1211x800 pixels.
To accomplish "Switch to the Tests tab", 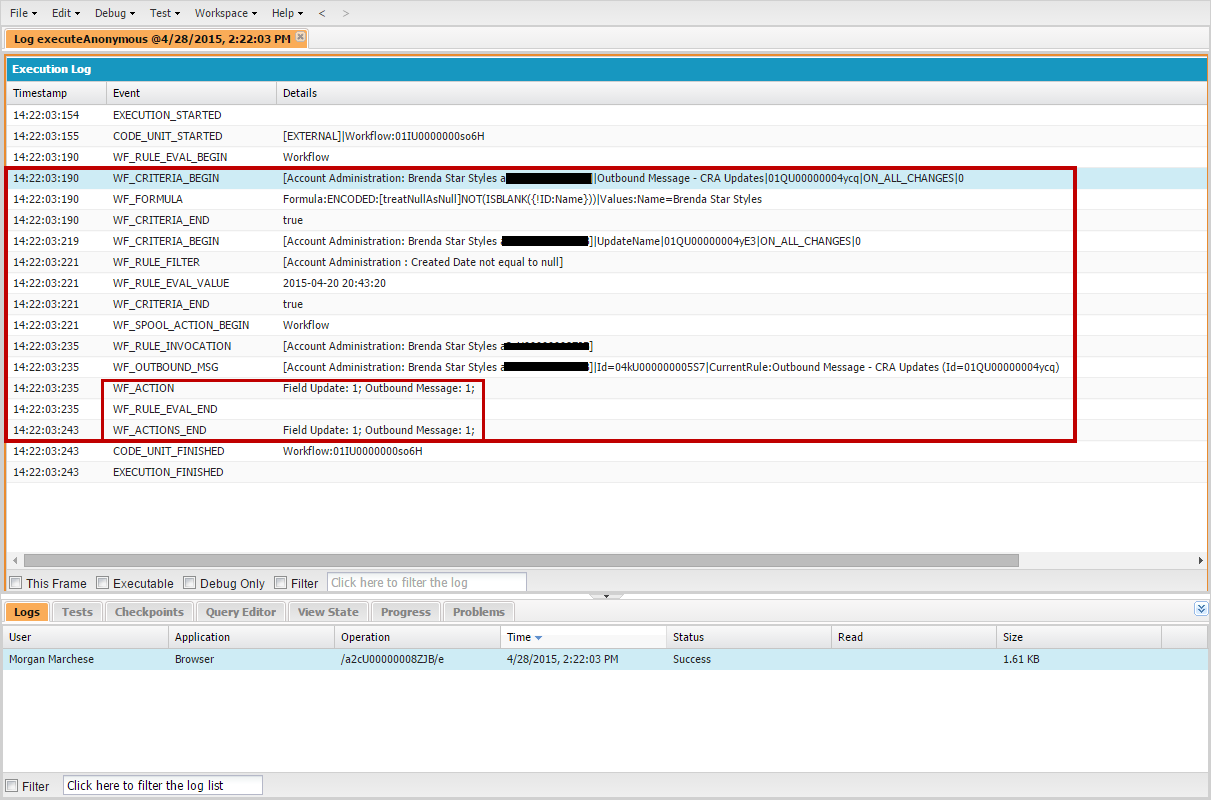I will [x=77, y=612].
